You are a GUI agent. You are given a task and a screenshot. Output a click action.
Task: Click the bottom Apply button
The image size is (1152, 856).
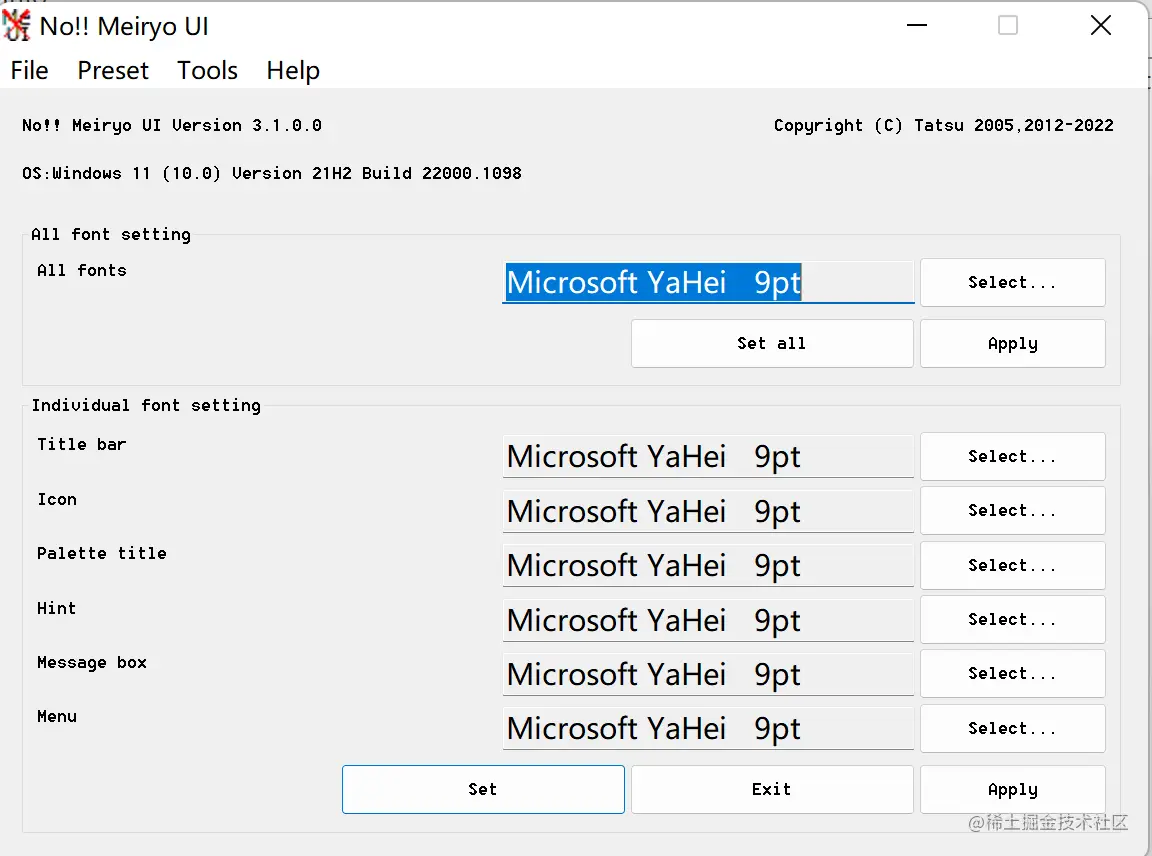pyautogui.click(x=1012, y=790)
